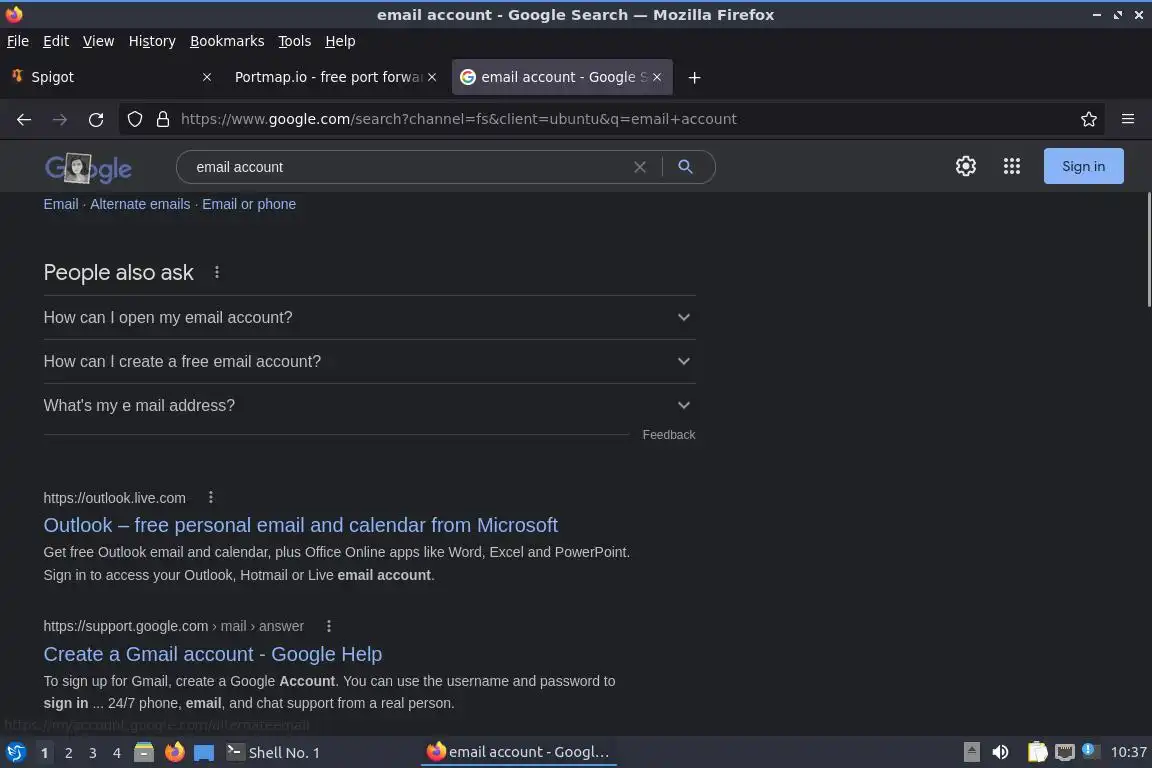This screenshot has width=1152, height=768.
Task: Open the Tools menu
Action: (x=295, y=41)
